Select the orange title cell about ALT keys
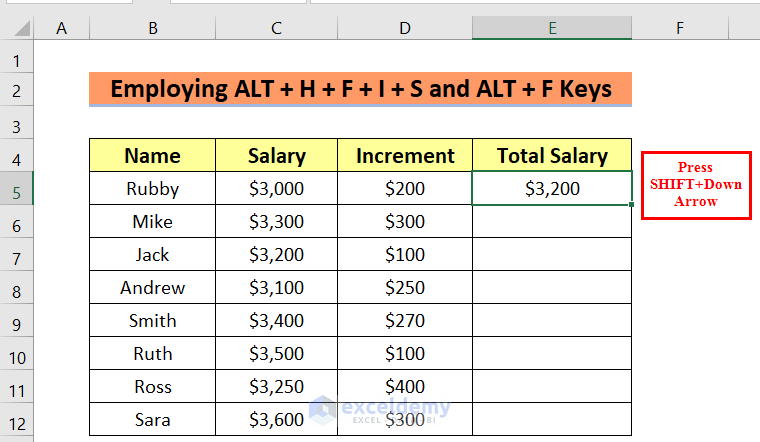The width and height of the screenshot is (760, 442). (x=361, y=89)
